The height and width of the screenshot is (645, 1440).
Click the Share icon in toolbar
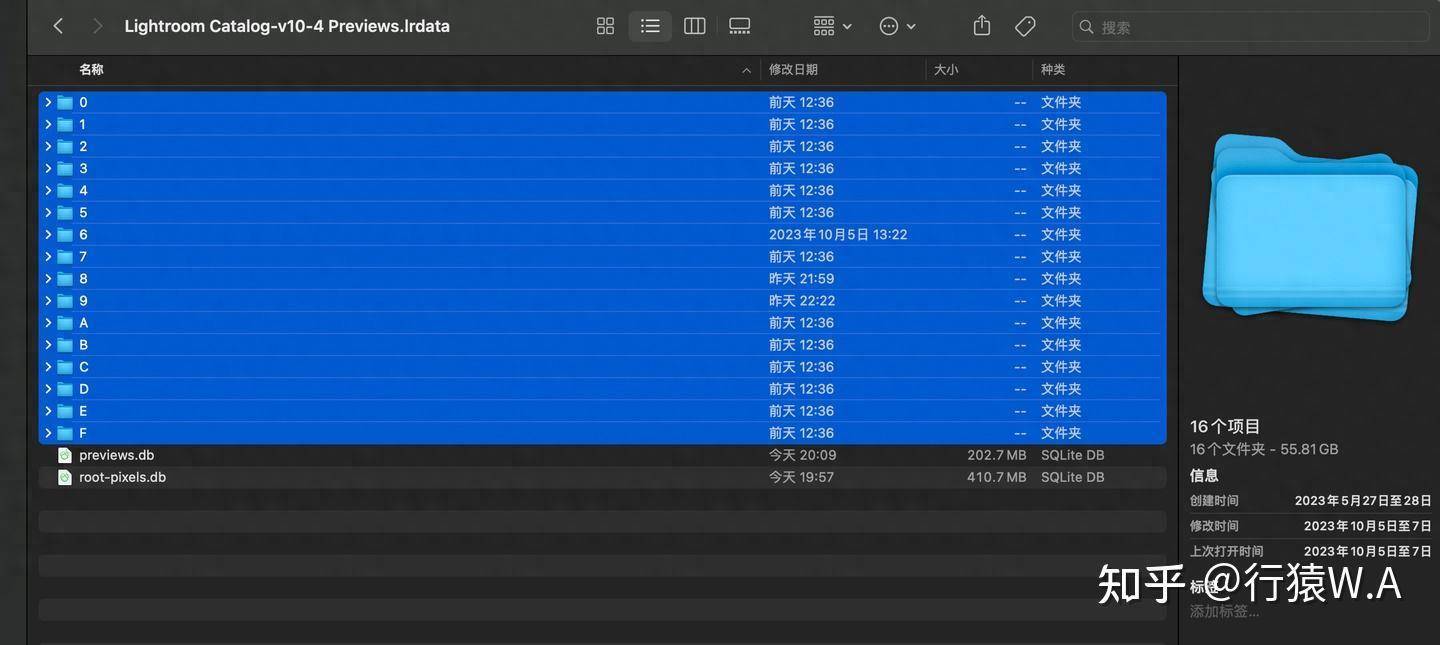coord(981,26)
